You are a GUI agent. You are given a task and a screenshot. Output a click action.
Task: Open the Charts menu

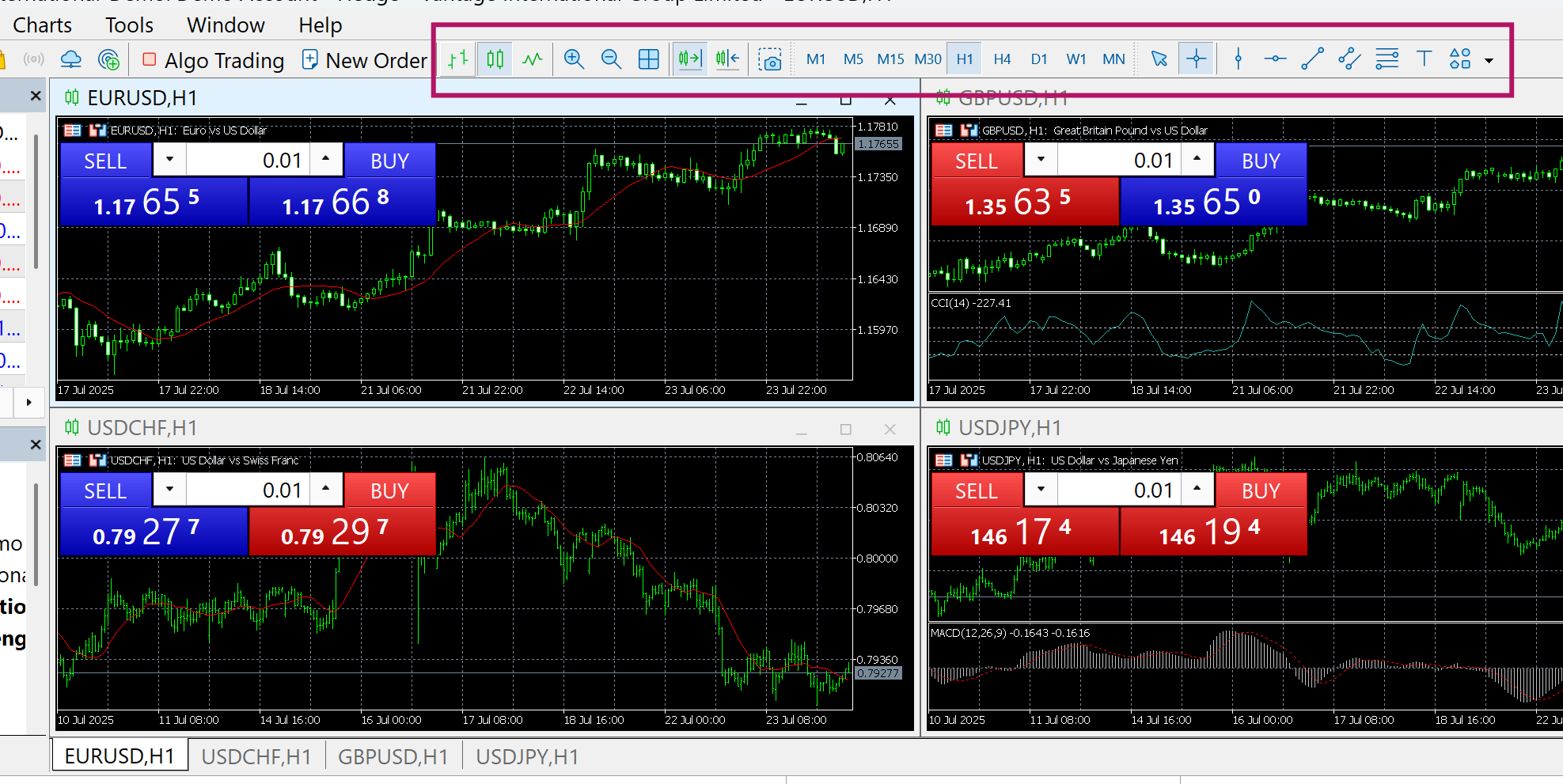pyautogui.click(x=42, y=25)
